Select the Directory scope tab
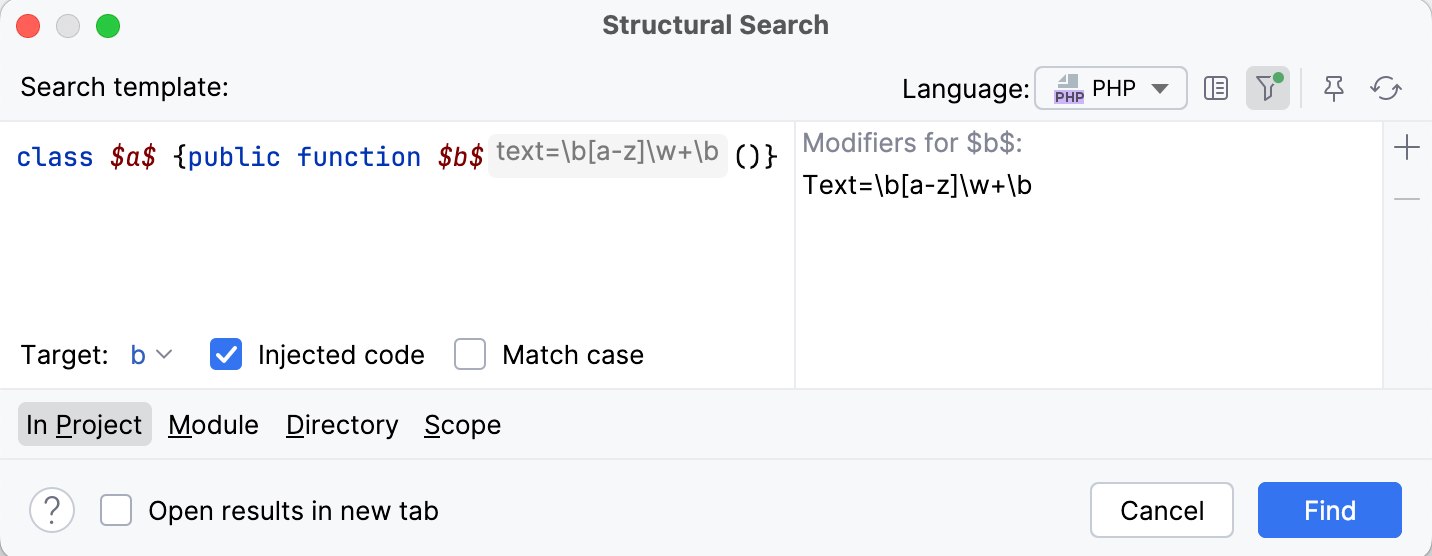This screenshot has height=556, width=1432. coord(342,425)
